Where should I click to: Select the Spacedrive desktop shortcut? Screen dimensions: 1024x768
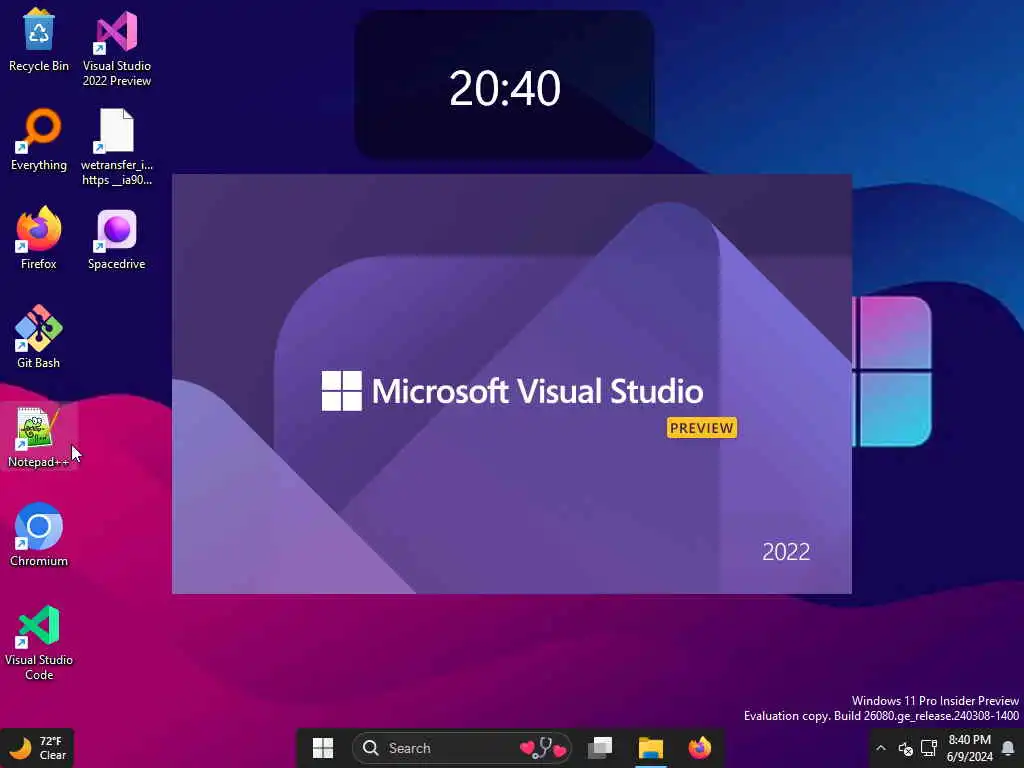point(117,238)
